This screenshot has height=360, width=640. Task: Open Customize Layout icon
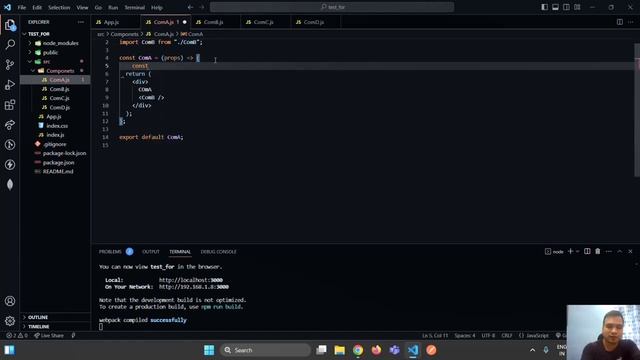(x=578, y=7)
